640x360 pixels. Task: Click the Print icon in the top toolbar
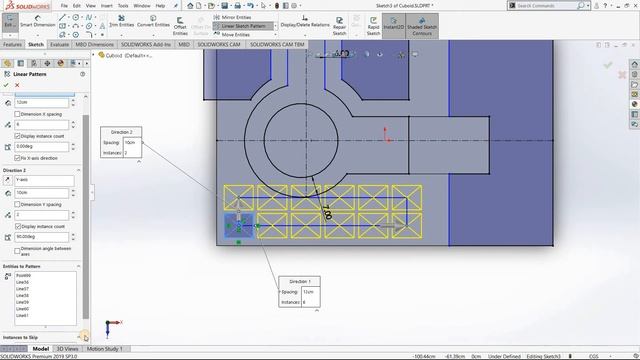(x=238, y=6)
